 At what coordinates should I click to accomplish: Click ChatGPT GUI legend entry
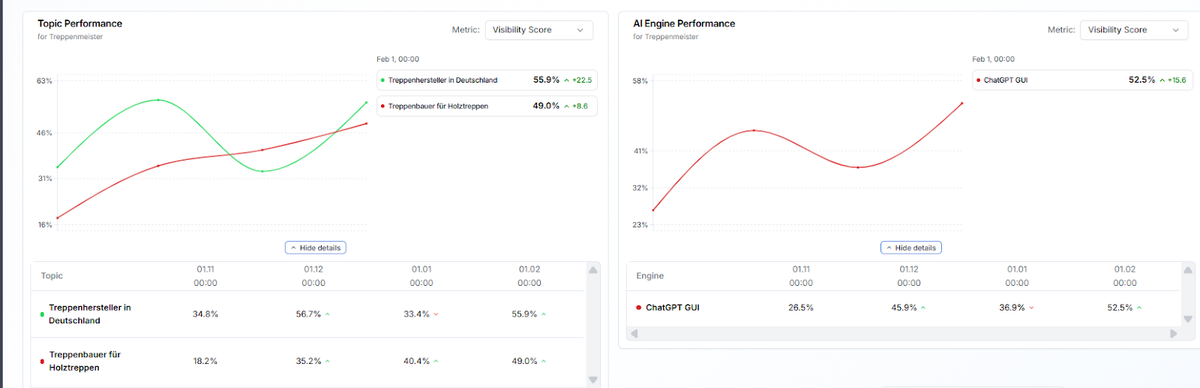1082,80
